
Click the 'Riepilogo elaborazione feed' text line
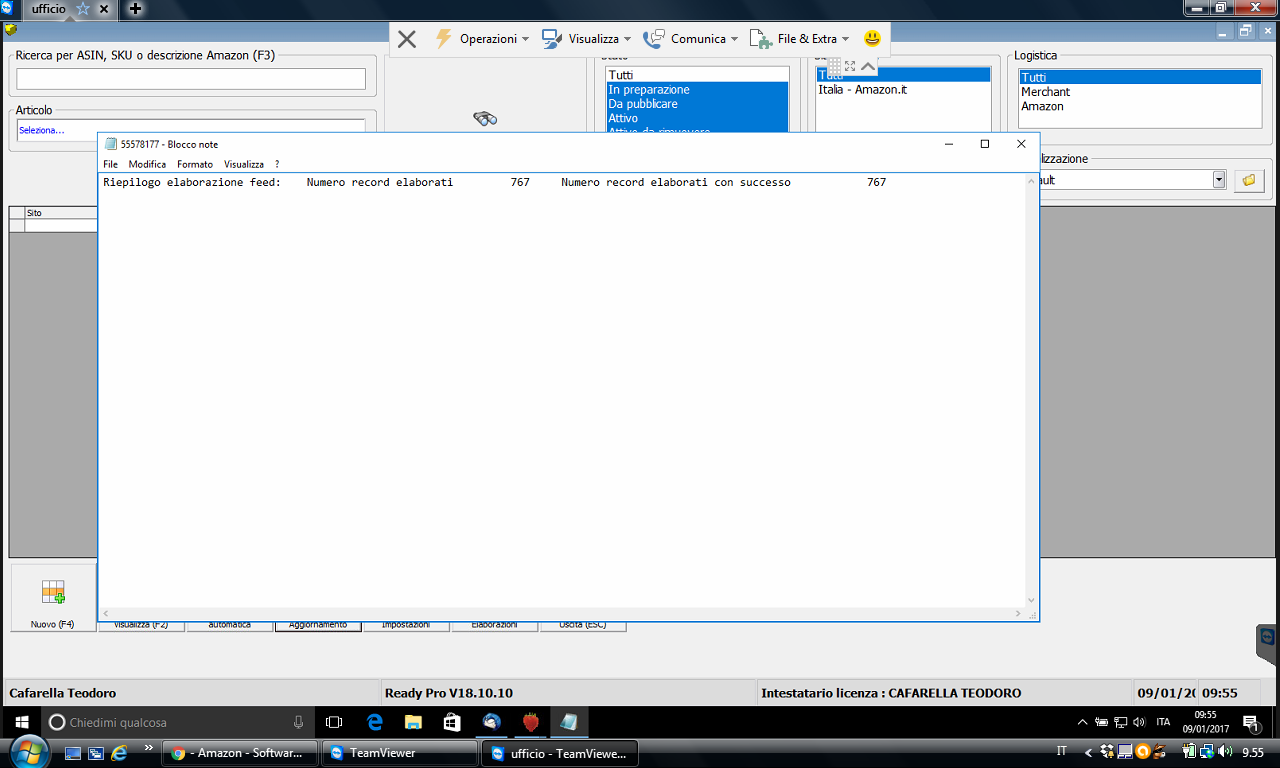click(494, 183)
